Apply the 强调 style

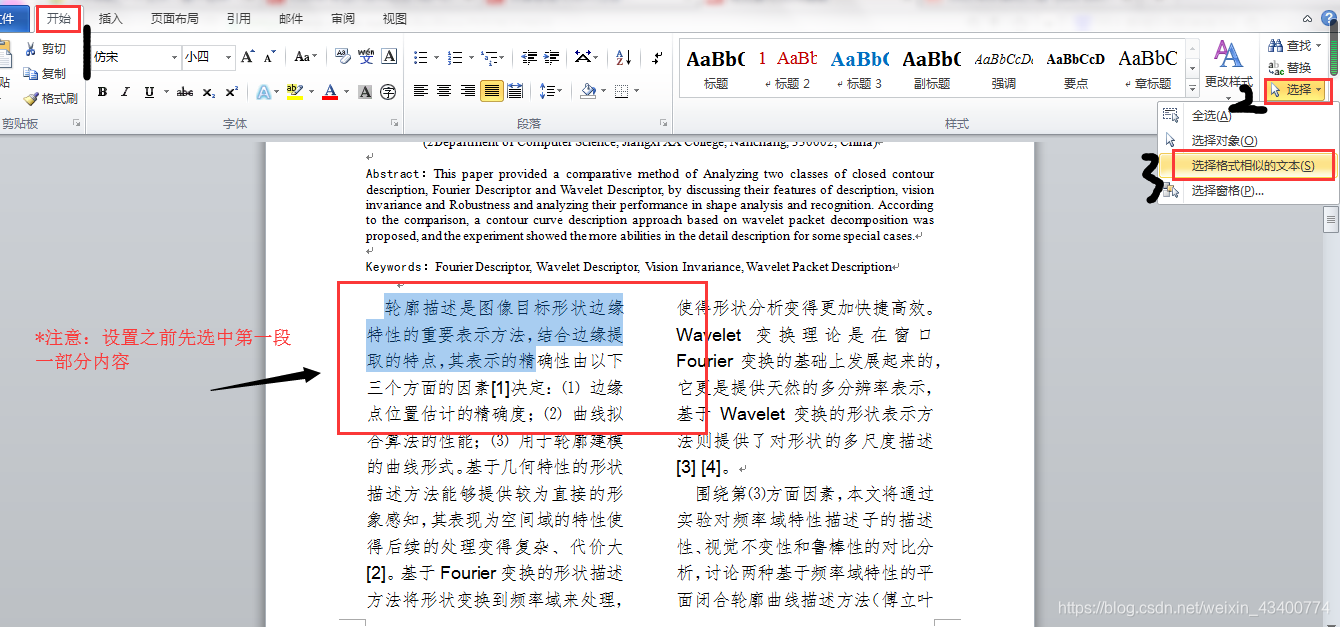click(1003, 68)
